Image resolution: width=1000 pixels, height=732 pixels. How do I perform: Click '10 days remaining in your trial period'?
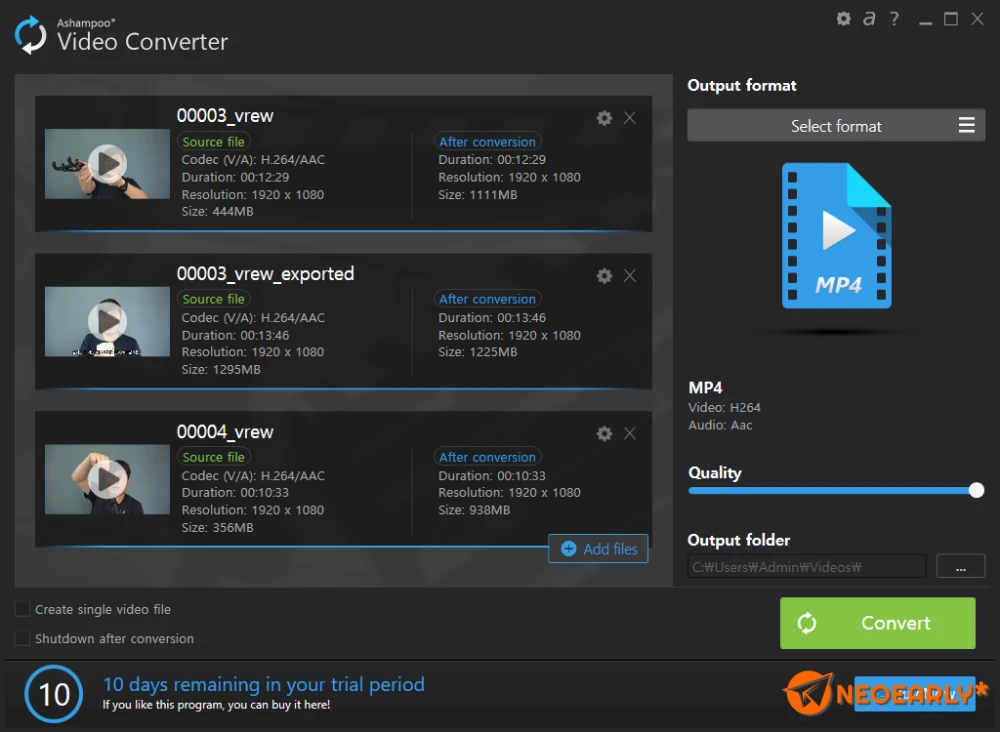click(263, 684)
